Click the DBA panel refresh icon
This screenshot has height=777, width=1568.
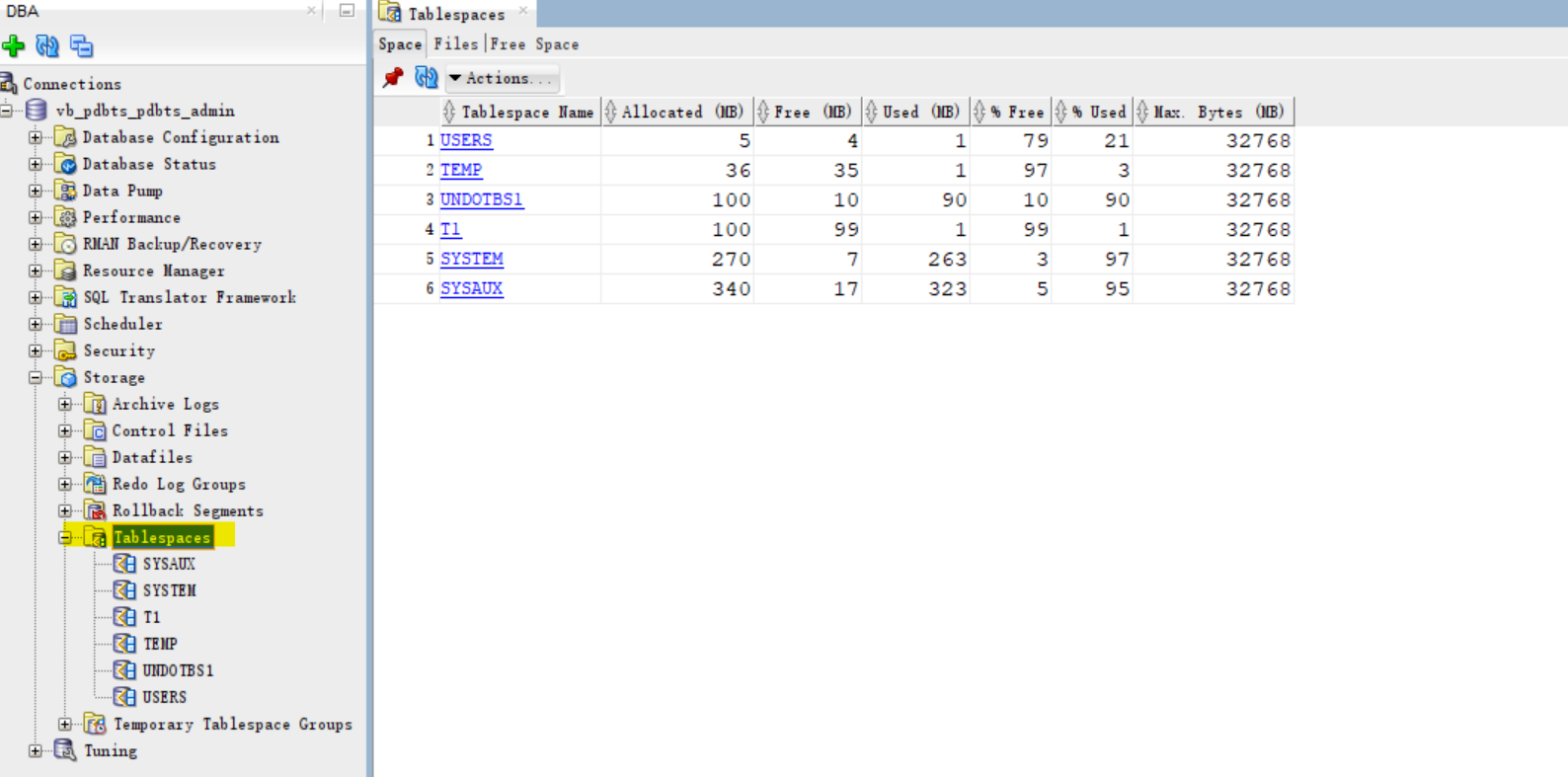47,46
